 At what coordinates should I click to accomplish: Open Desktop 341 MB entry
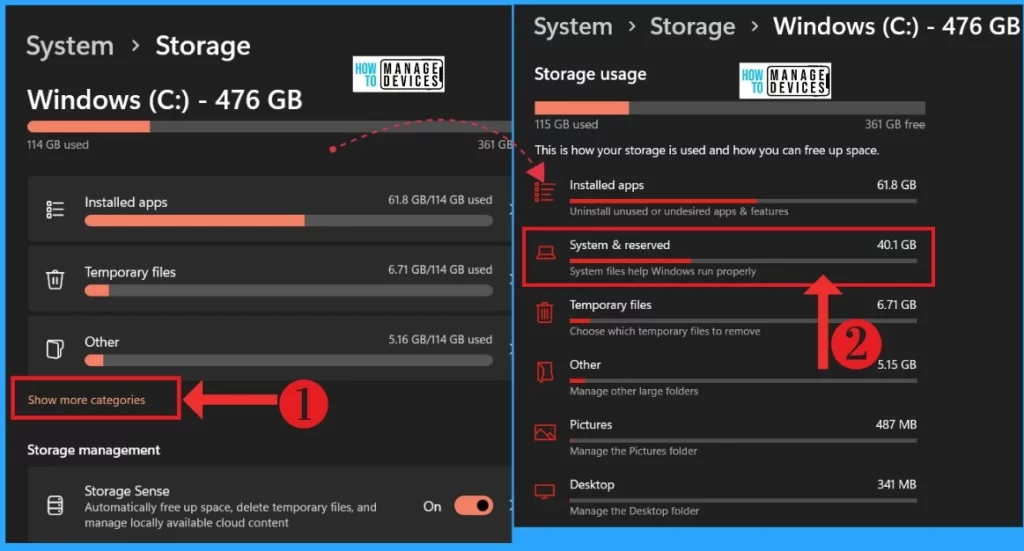click(x=726, y=497)
